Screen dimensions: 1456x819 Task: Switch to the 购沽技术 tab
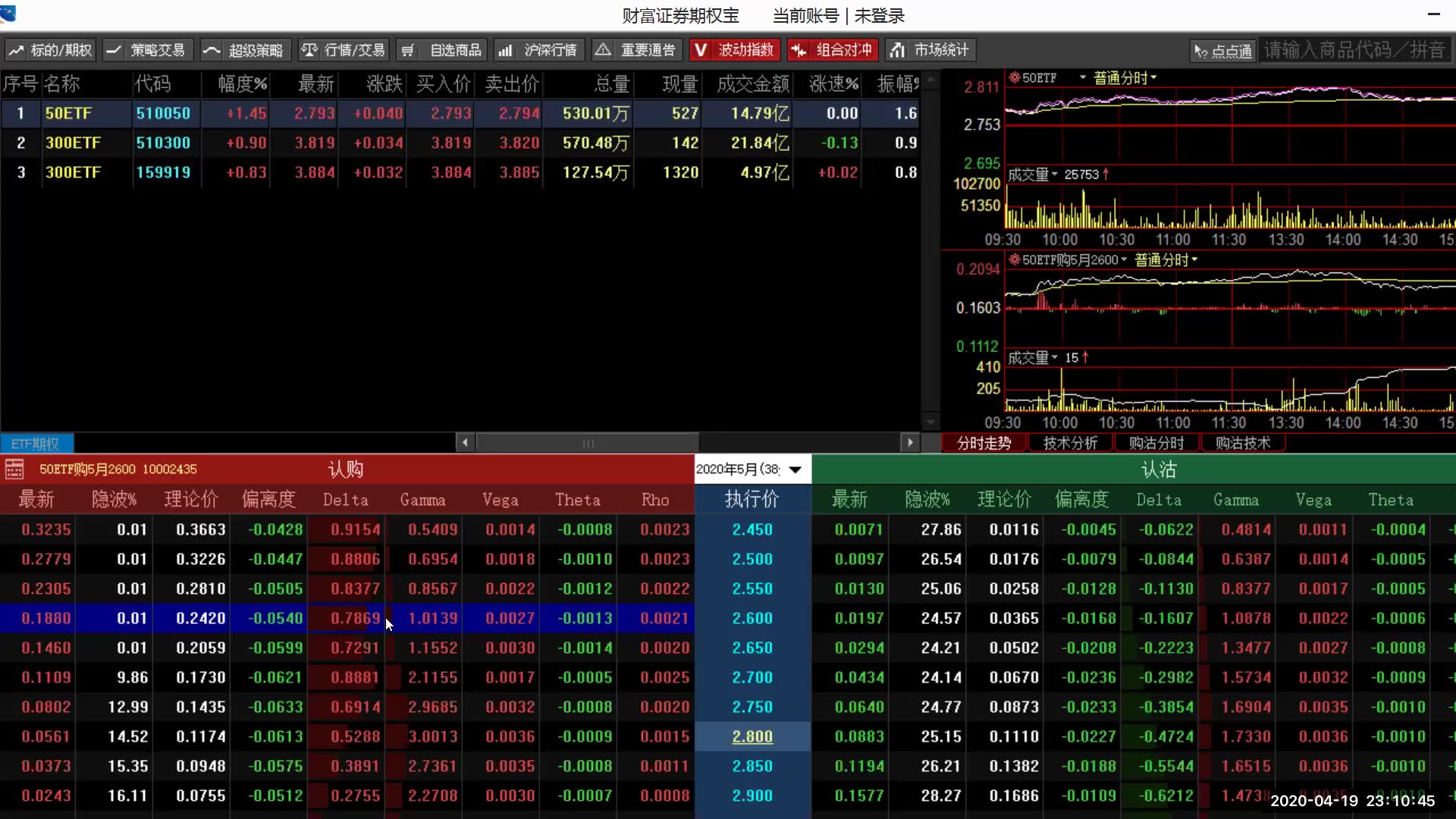click(1243, 443)
